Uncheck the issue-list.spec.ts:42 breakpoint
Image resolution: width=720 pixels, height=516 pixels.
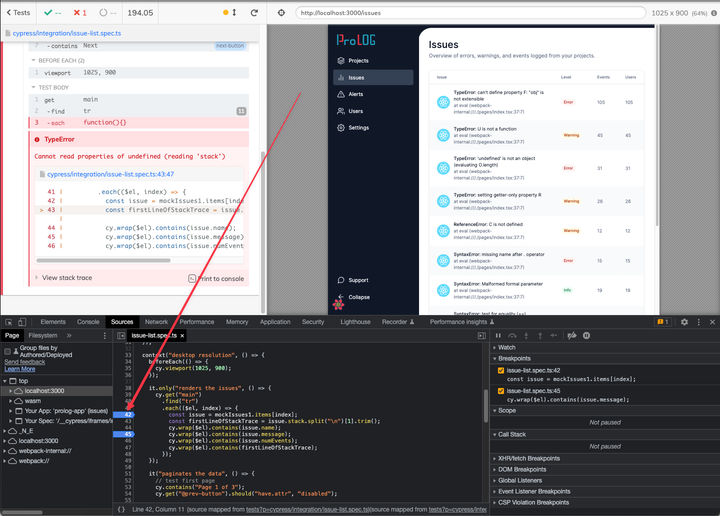(x=502, y=371)
